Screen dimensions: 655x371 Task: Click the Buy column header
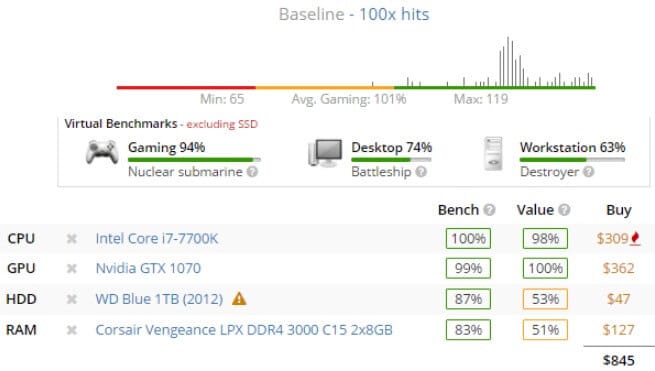click(x=619, y=210)
